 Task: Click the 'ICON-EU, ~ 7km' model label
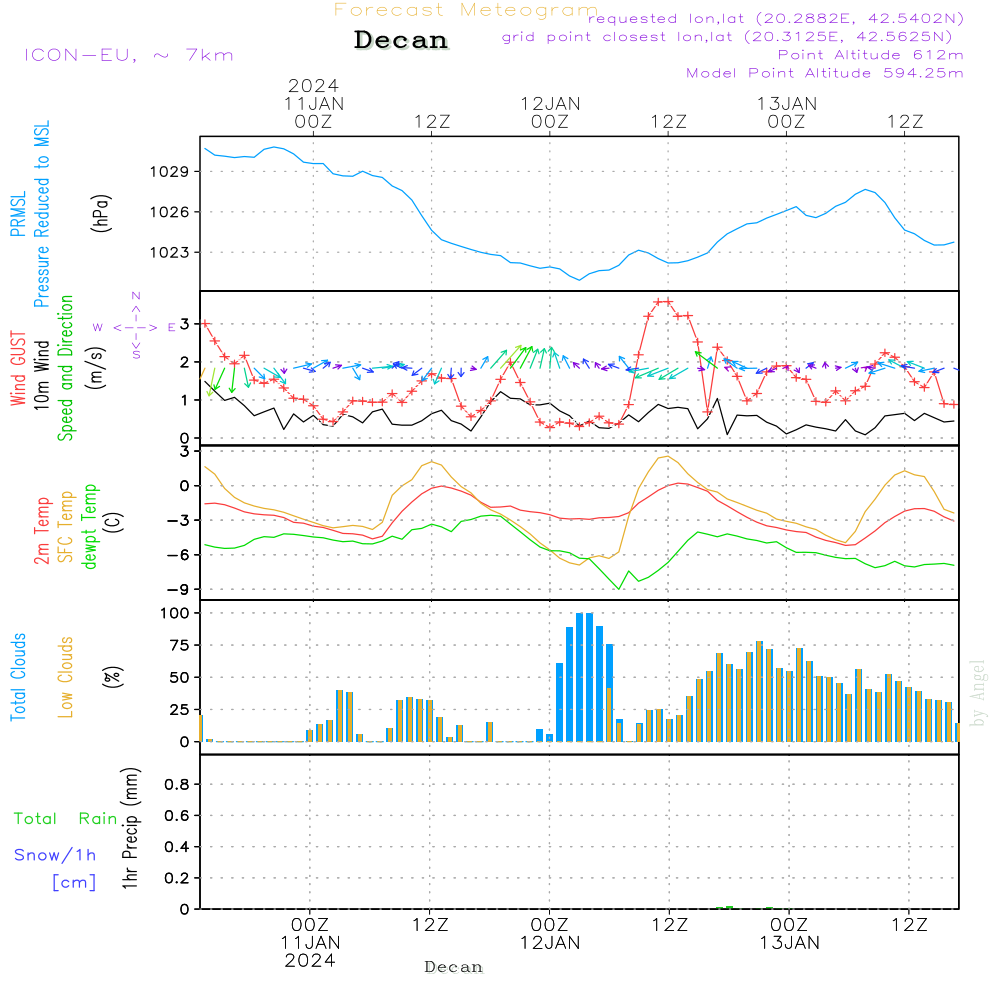129,55
